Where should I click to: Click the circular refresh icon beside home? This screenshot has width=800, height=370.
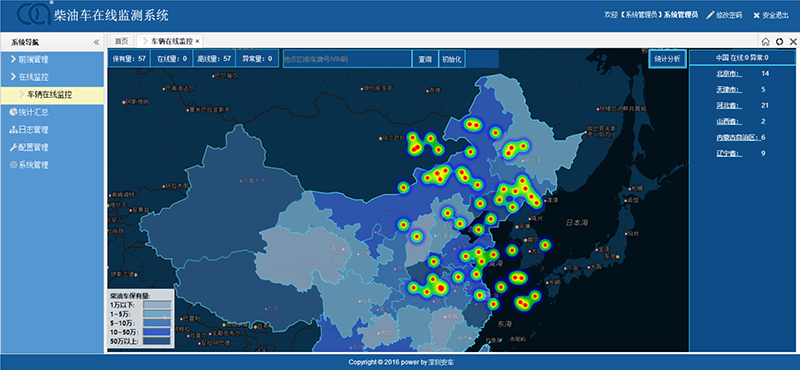click(x=779, y=41)
